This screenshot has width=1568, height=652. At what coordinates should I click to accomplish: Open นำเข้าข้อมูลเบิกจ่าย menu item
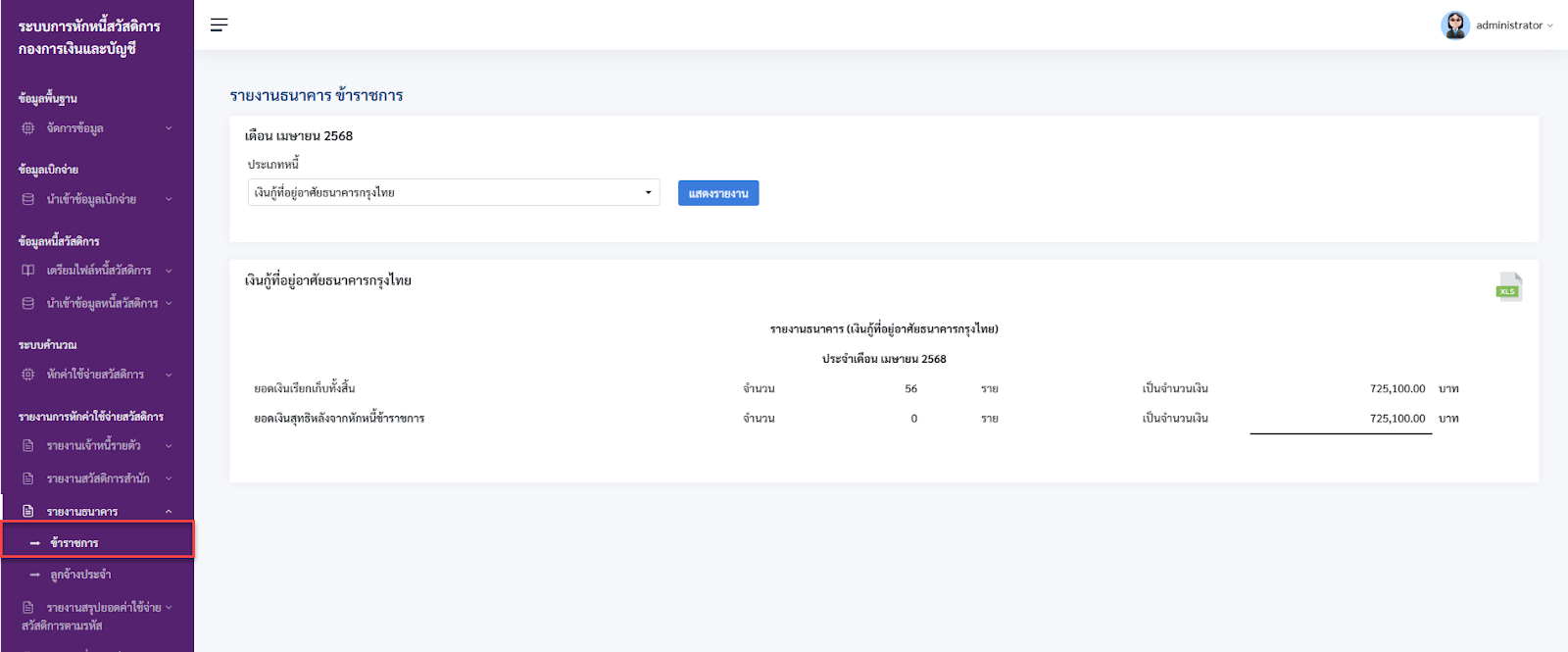click(97, 199)
